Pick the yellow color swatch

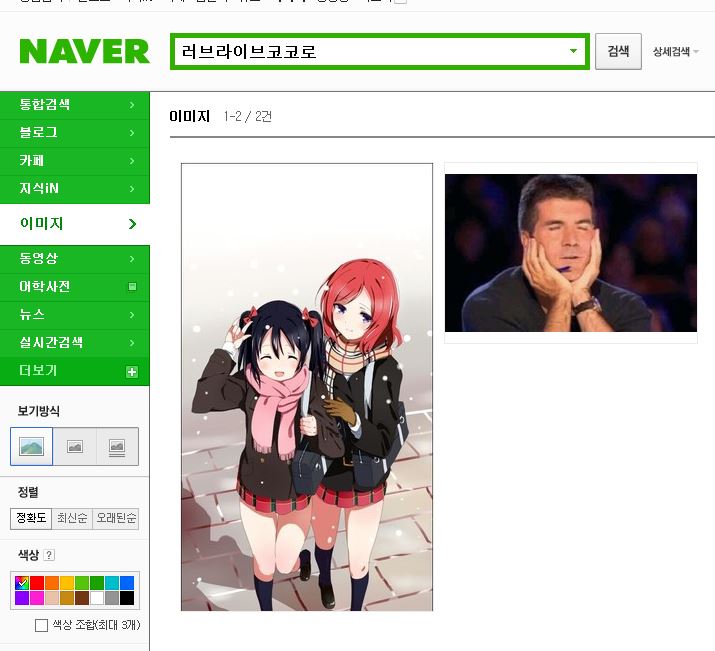pyautogui.click(x=67, y=583)
